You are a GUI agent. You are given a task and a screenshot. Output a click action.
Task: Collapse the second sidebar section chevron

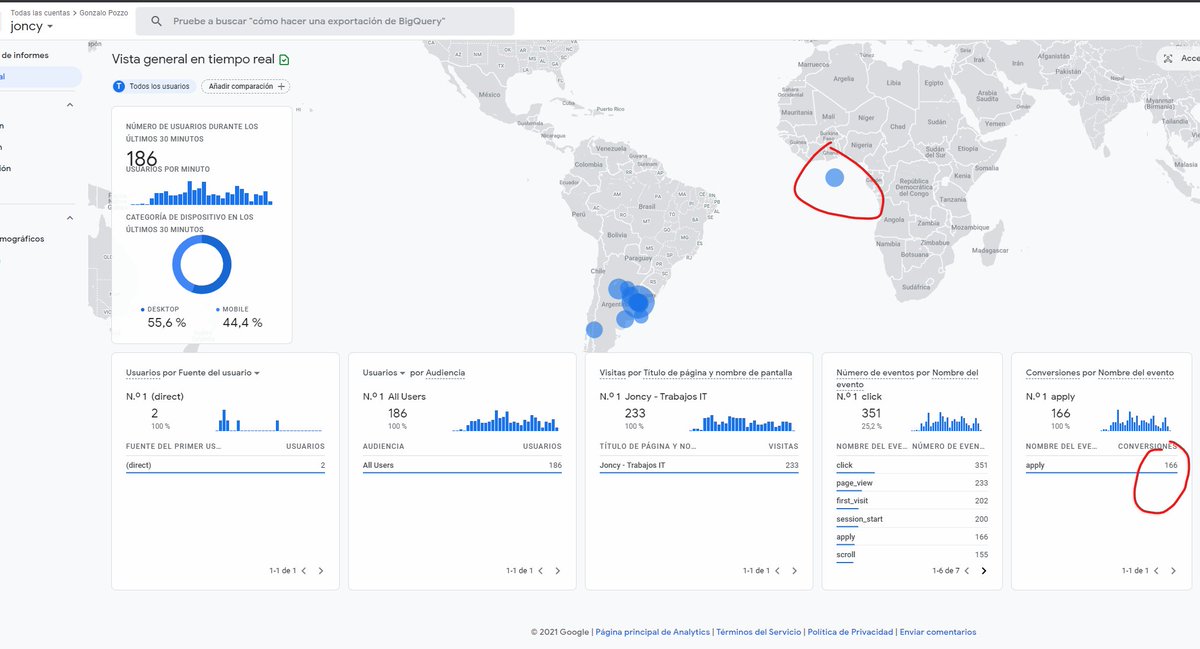click(x=70, y=218)
